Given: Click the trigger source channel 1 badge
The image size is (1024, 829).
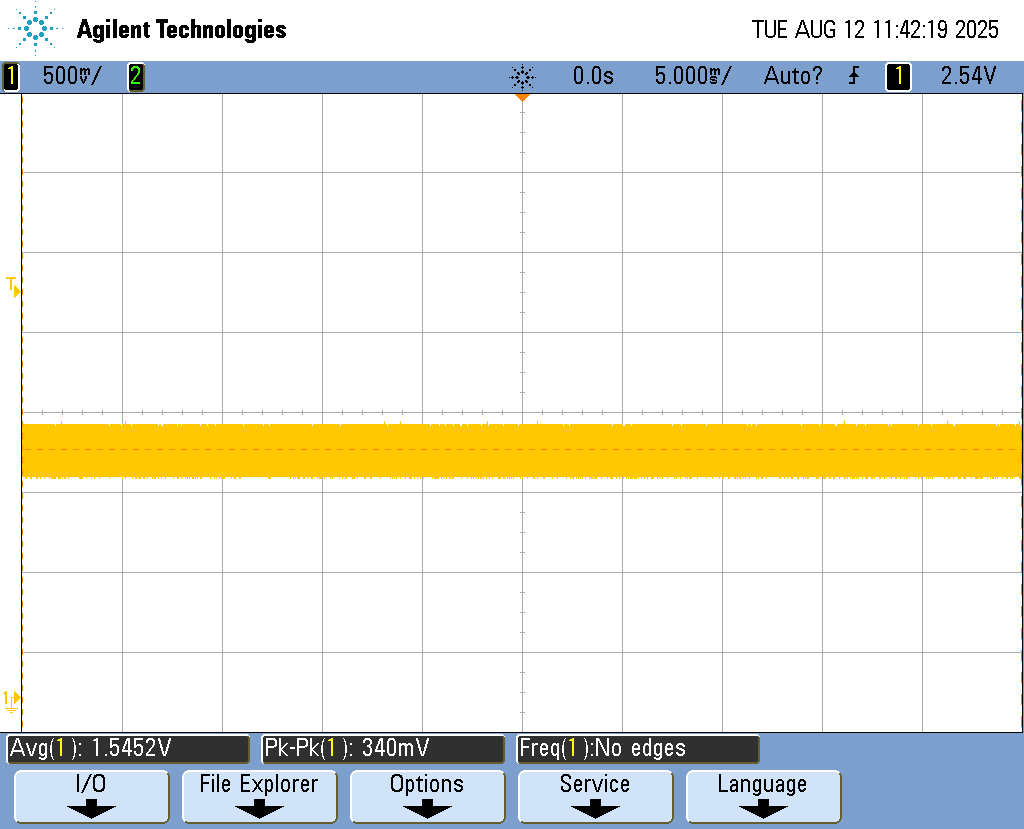Looking at the screenshot, I should (898, 76).
